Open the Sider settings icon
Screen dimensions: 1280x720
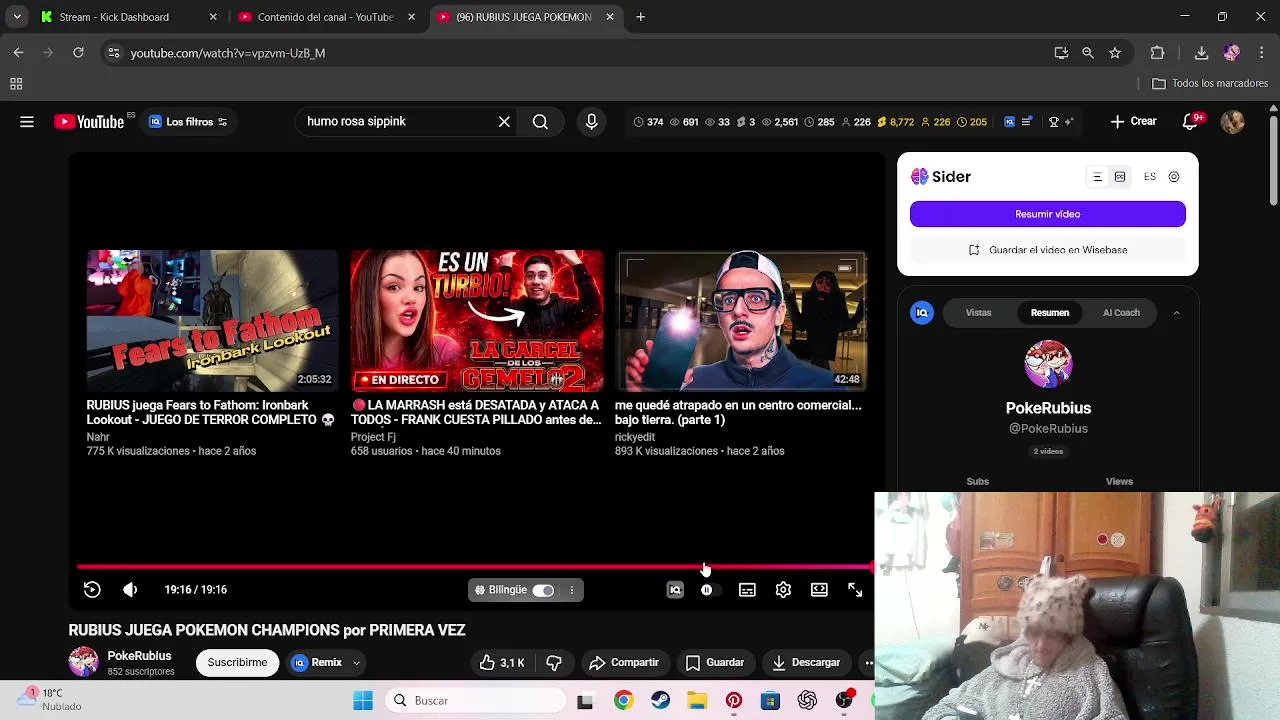pos(1174,177)
